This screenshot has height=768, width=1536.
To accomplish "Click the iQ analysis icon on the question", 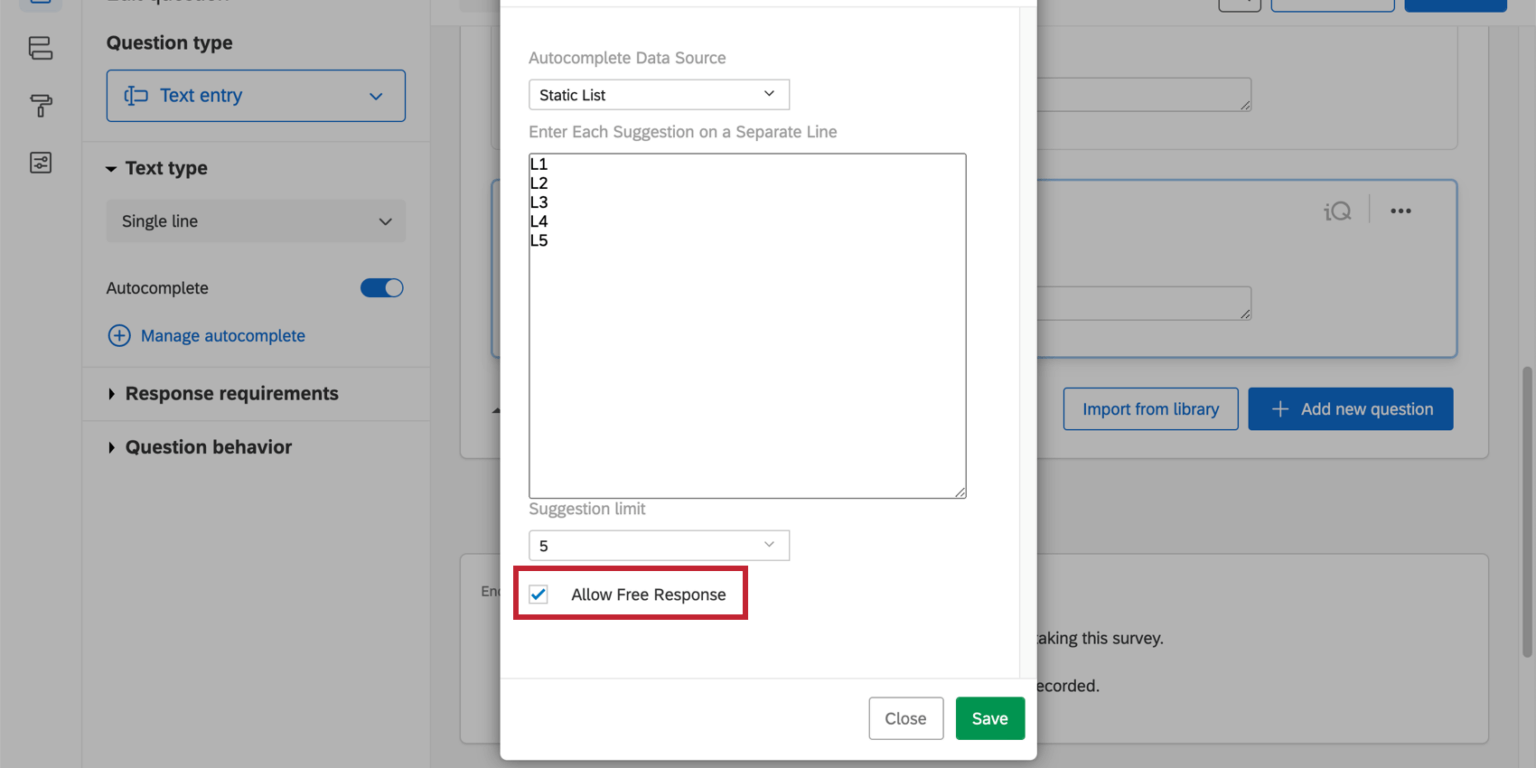I will pyautogui.click(x=1336, y=210).
